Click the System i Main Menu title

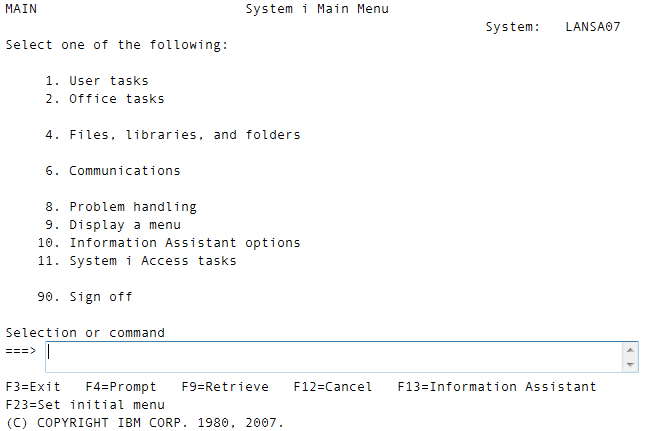[317, 9]
